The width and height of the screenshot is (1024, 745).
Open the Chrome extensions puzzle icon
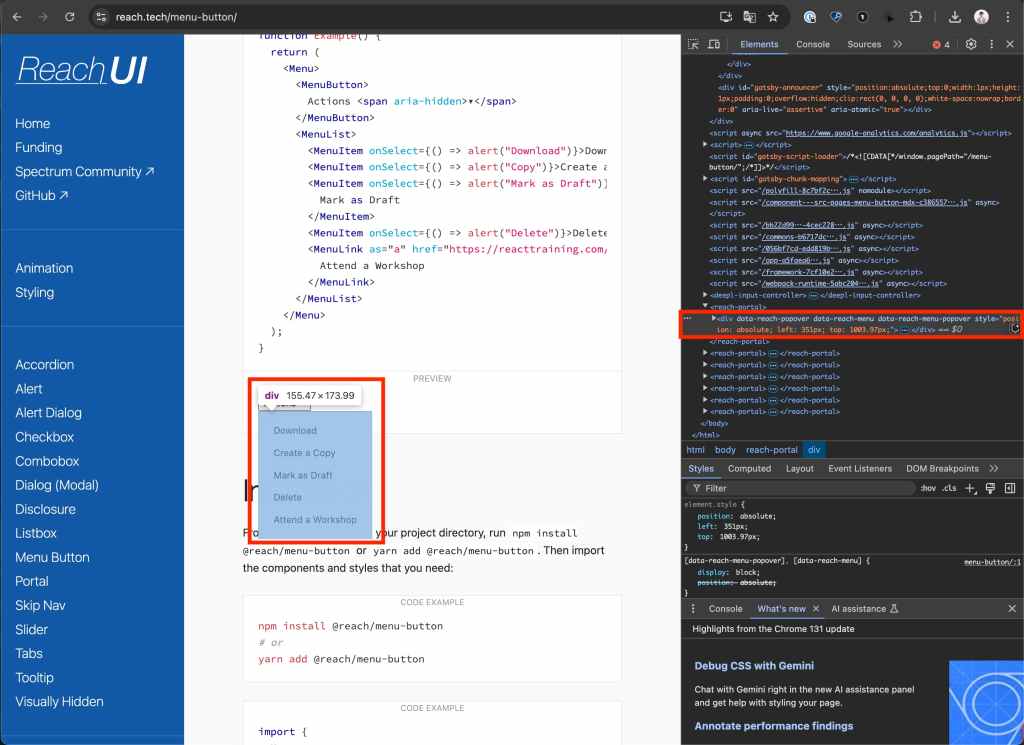(x=914, y=17)
